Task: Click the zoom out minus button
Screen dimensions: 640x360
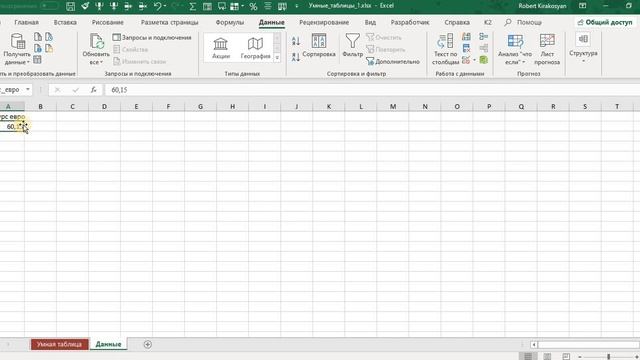Action: pyautogui.click(x=580, y=357)
